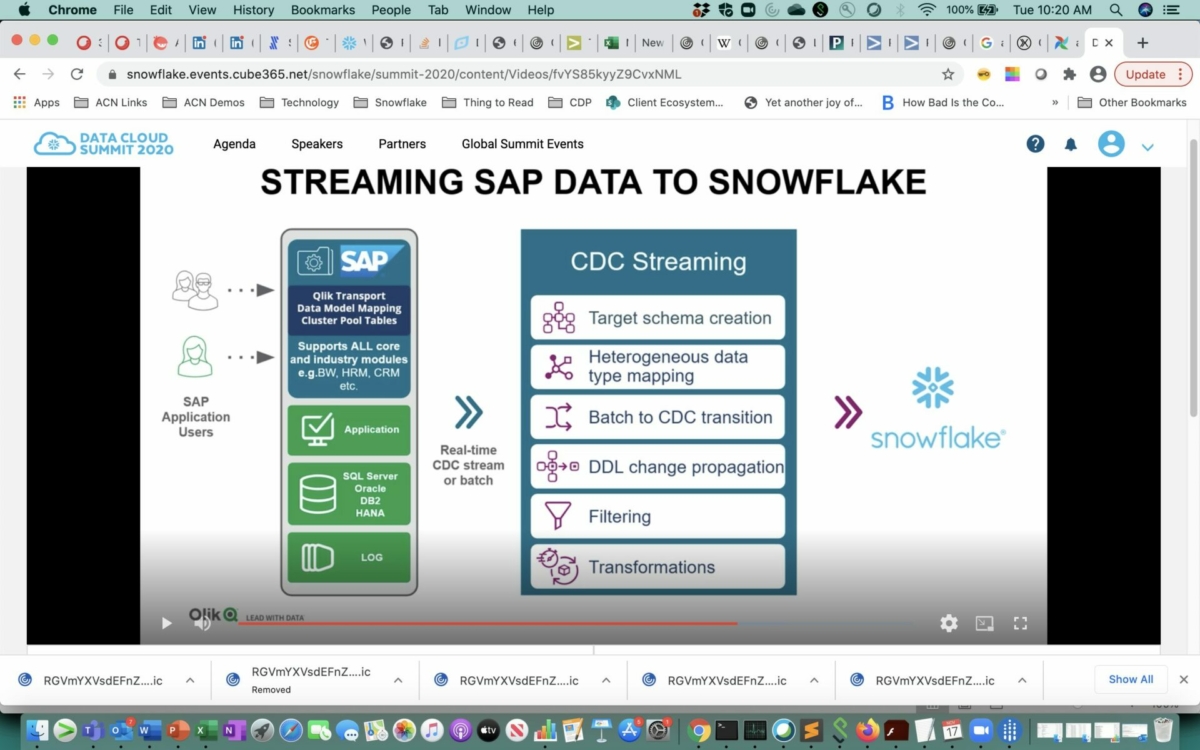Click the Update browser button
The image size is (1200, 750).
point(1145,73)
